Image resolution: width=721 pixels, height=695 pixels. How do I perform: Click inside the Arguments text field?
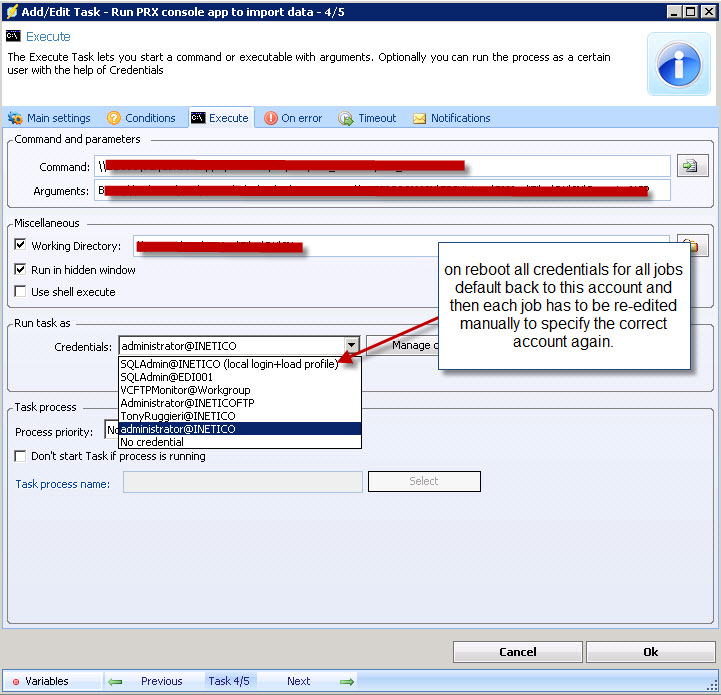pyautogui.click(x=380, y=190)
